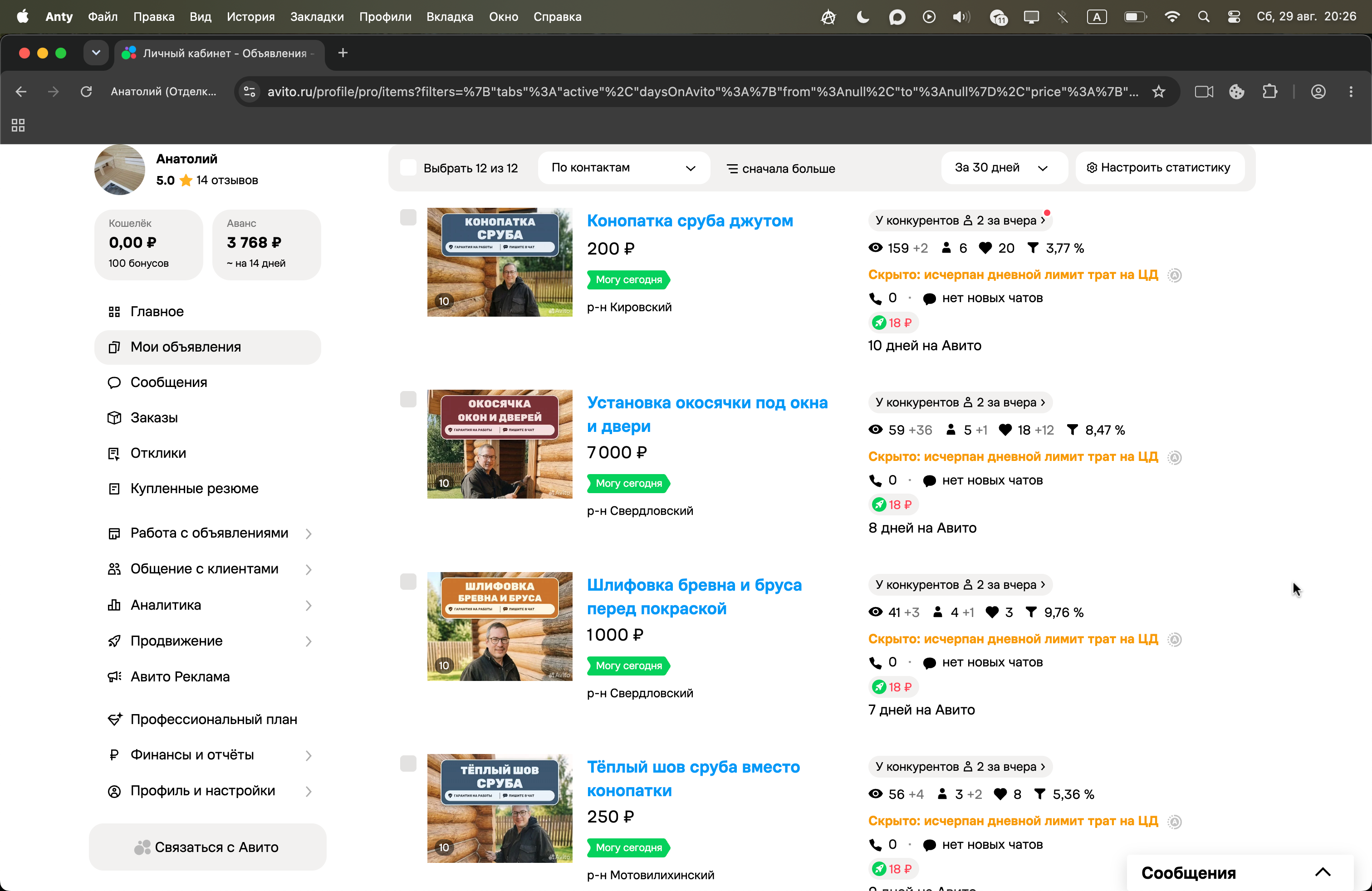The height and width of the screenshot is (891, 1372).
Task: Click the cookie extension icon
Action: coord(1236,92)
